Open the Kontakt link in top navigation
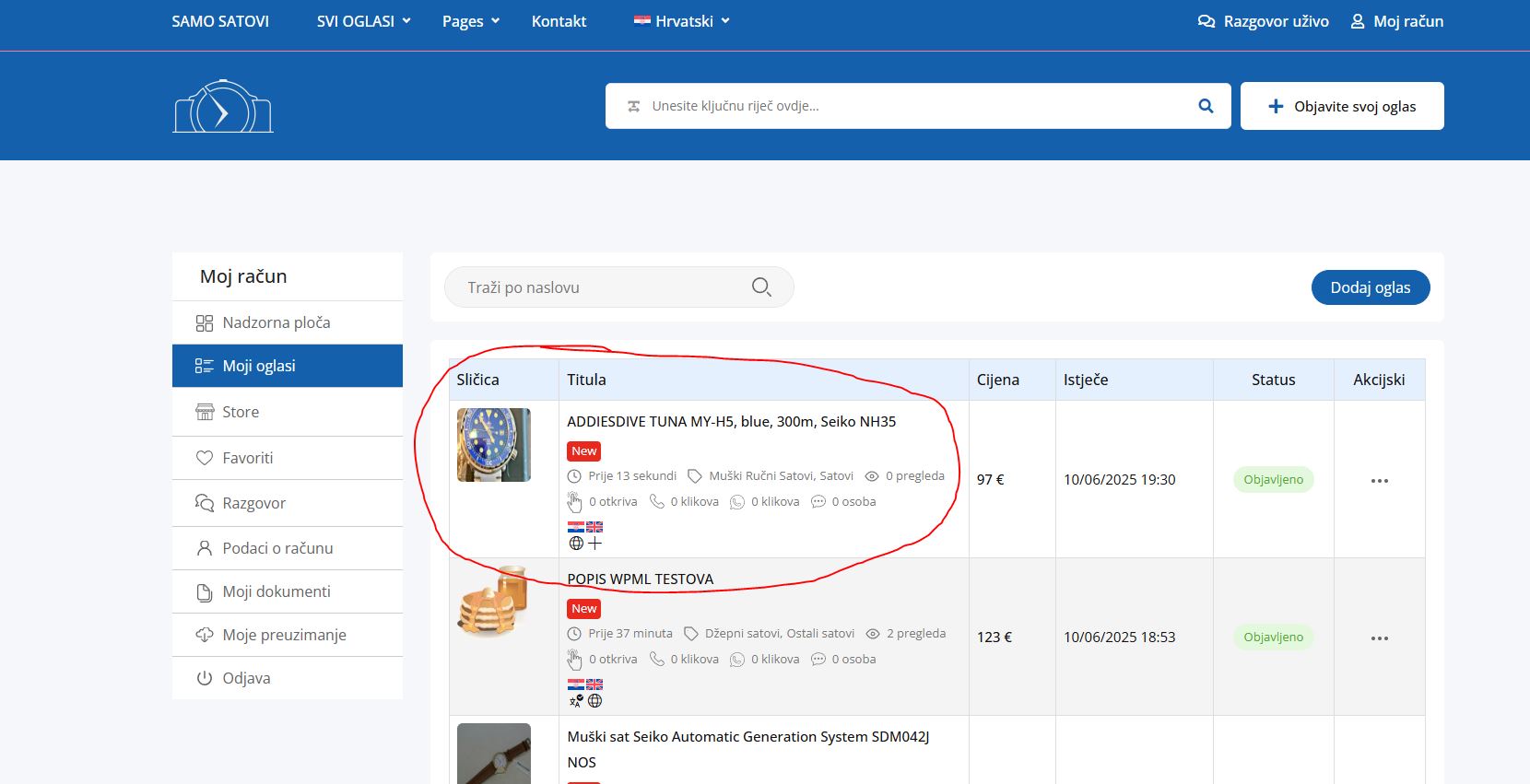 pos(559,21)
